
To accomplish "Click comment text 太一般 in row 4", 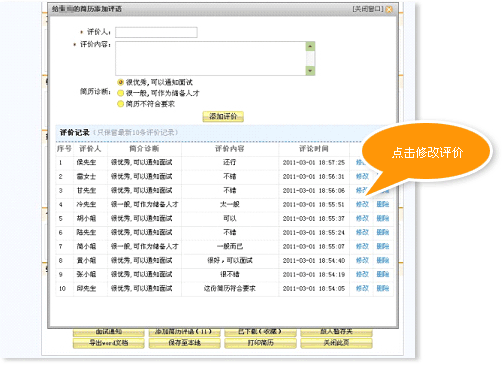I will [x=230, y=204].
